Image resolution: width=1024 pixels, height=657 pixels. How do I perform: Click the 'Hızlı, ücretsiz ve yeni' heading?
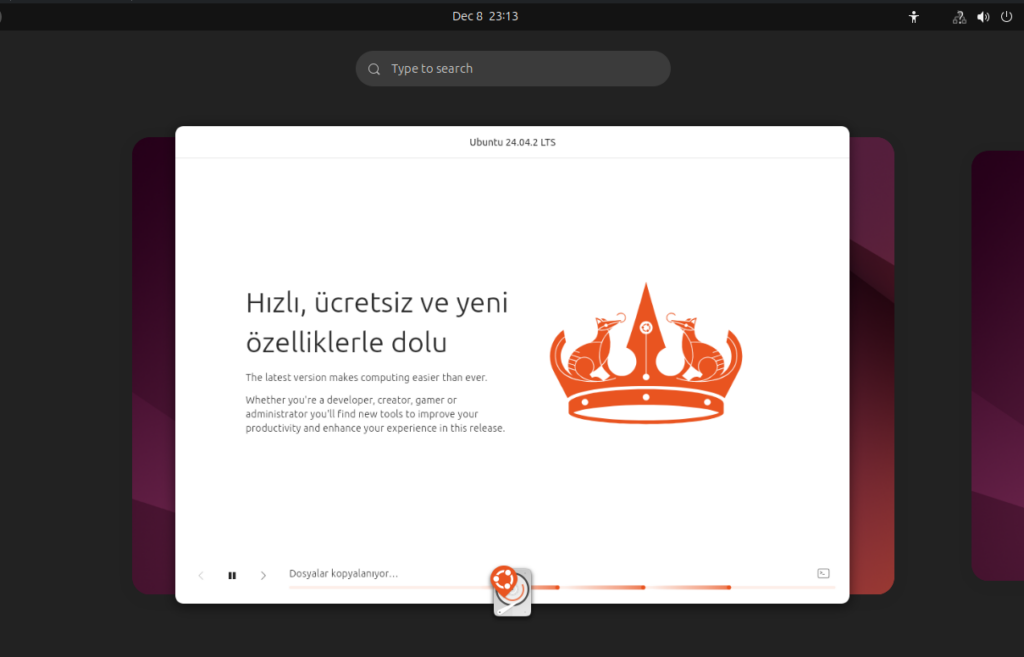(377, 303)
